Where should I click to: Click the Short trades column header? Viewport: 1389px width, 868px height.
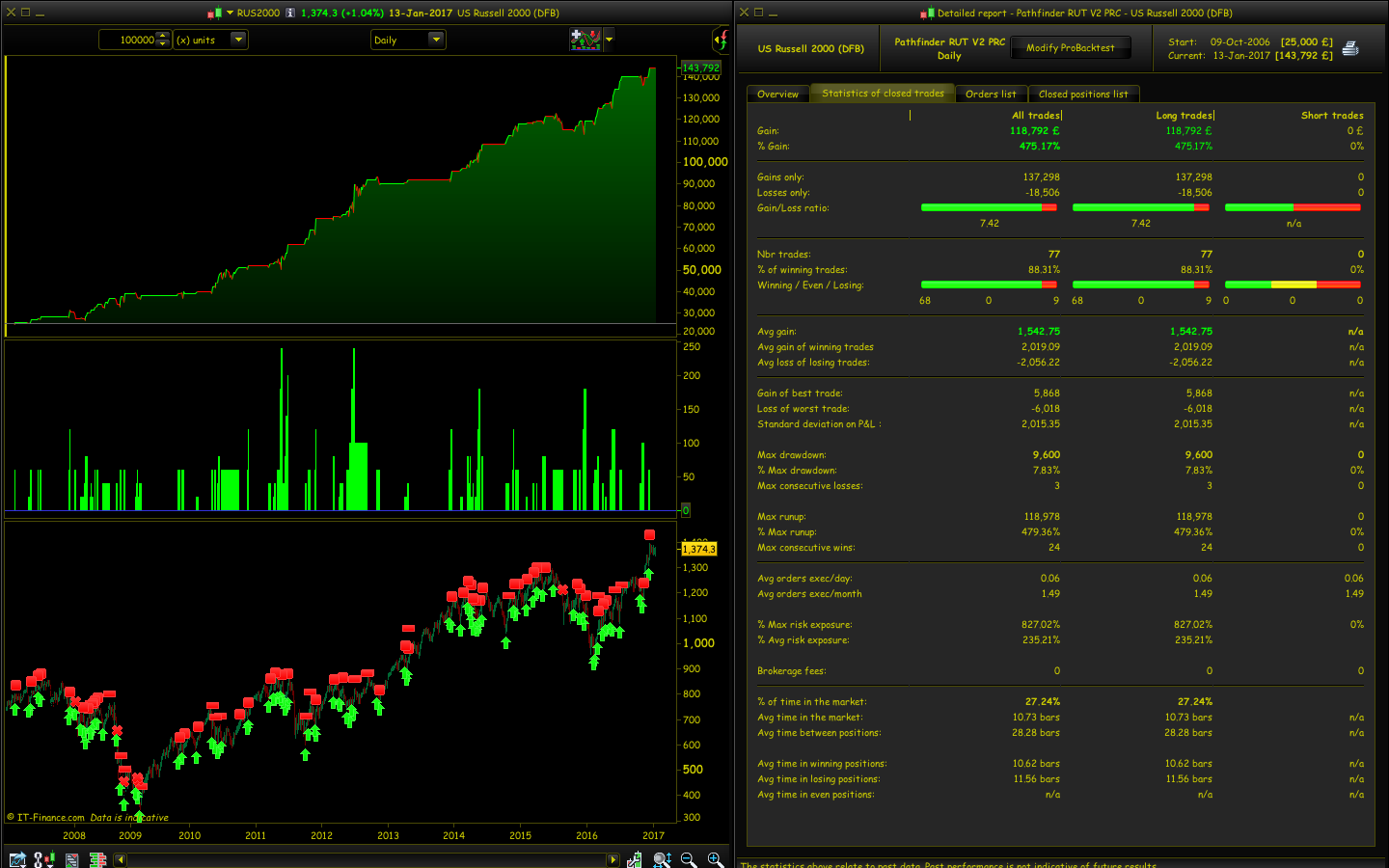(1332, 115)
